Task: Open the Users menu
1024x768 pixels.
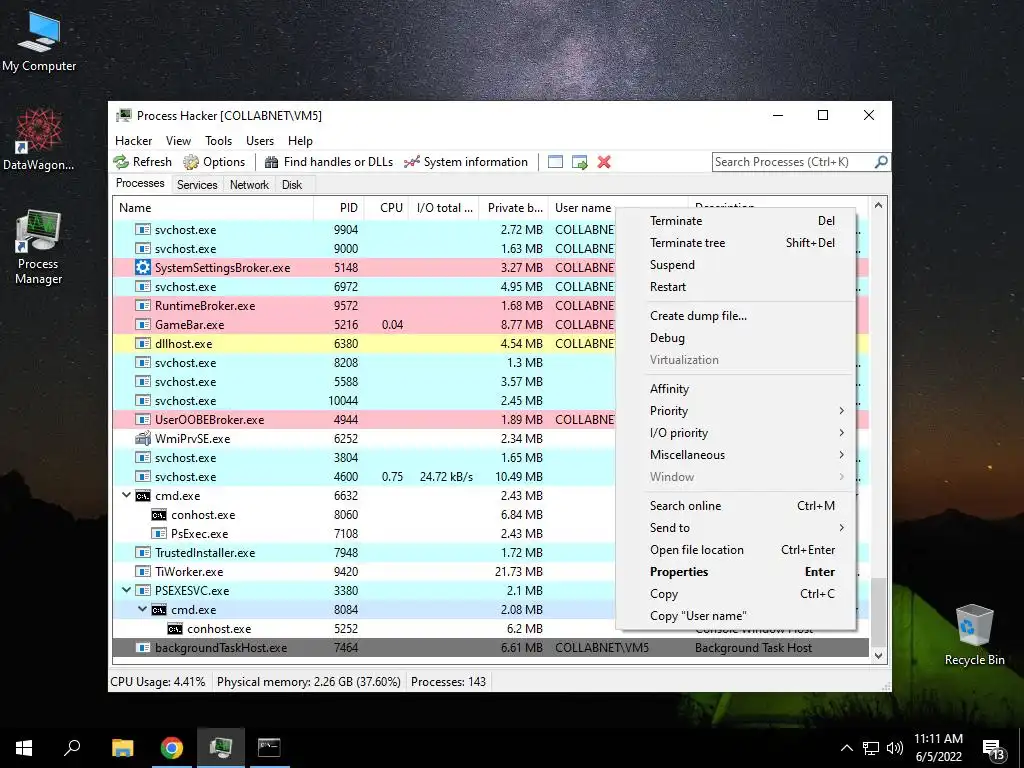Action: (x=260, y=140)
